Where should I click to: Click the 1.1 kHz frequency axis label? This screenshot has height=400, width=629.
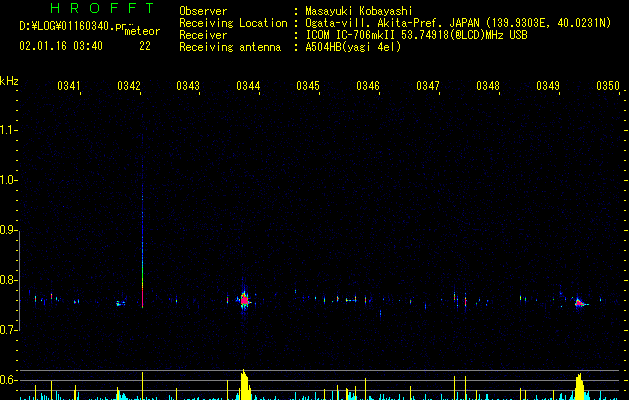tap(8, 130)
